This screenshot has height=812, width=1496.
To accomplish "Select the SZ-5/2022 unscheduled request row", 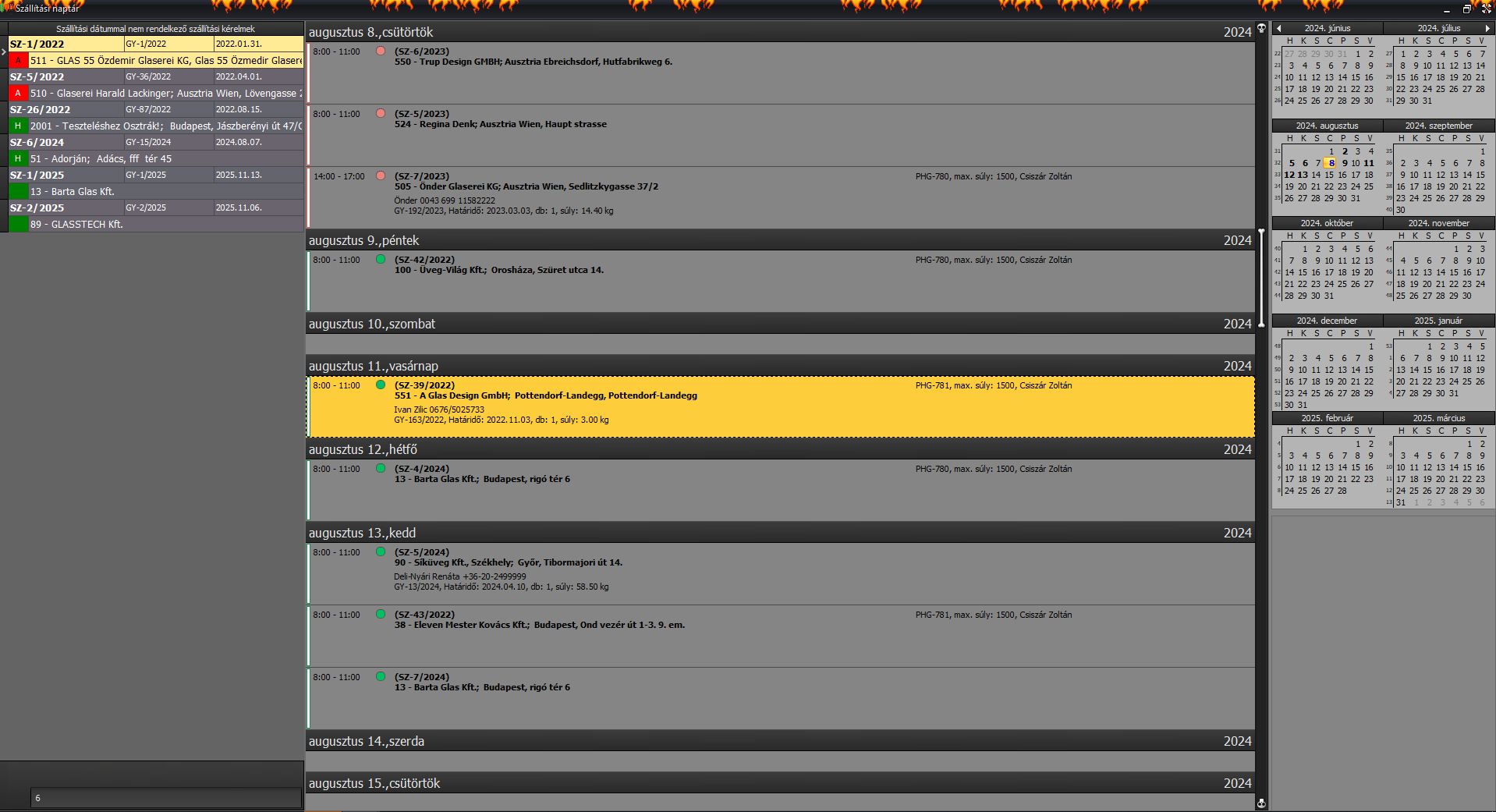I will pyautogui.click(x=156, y=76).
